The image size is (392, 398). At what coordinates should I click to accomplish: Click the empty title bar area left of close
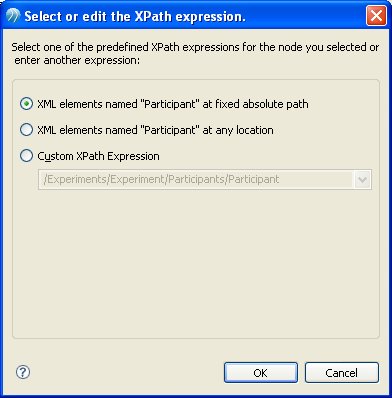pos(305,16)
